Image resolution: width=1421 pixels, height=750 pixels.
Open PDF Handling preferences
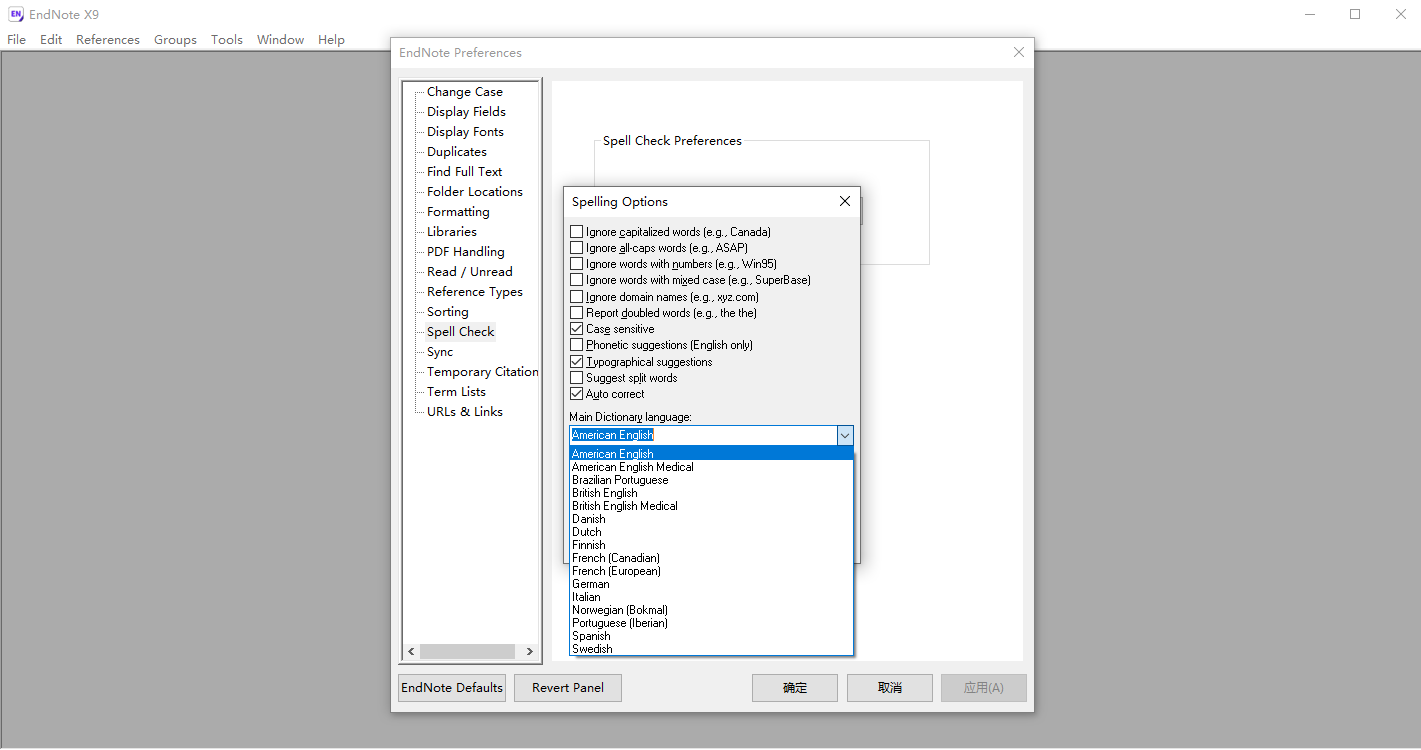[466, 252]
